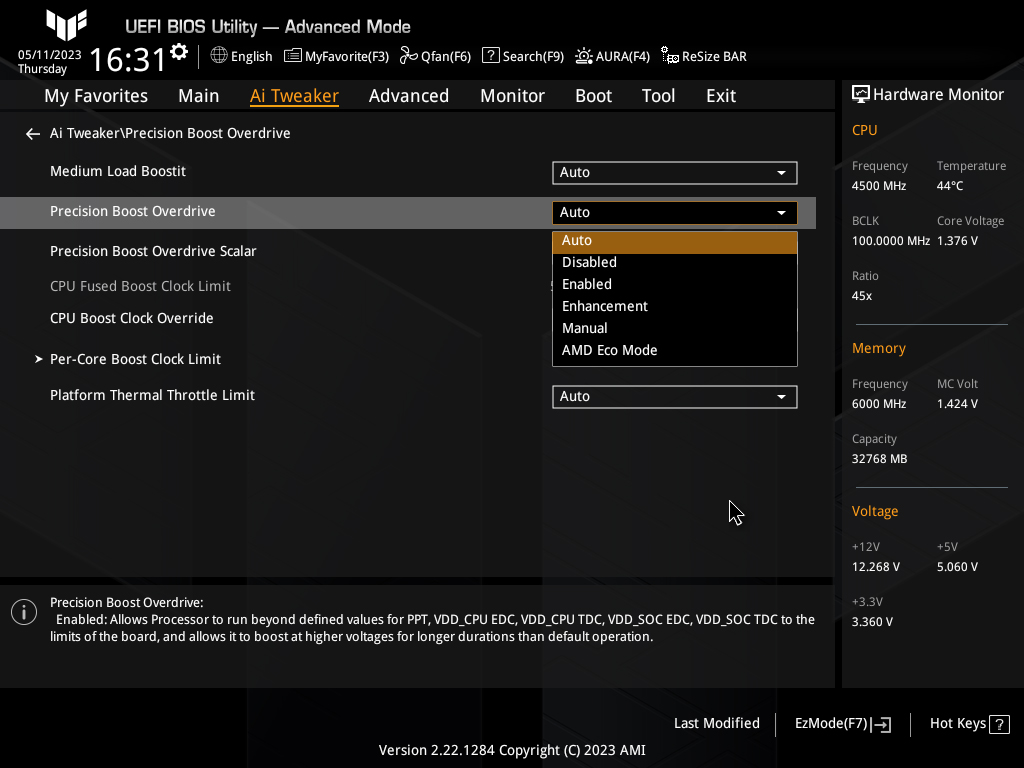Viewport: 1024px width, 768px height.
Task: Open Medium Load Boostit dropdown
Action: (x=675, y=172)
